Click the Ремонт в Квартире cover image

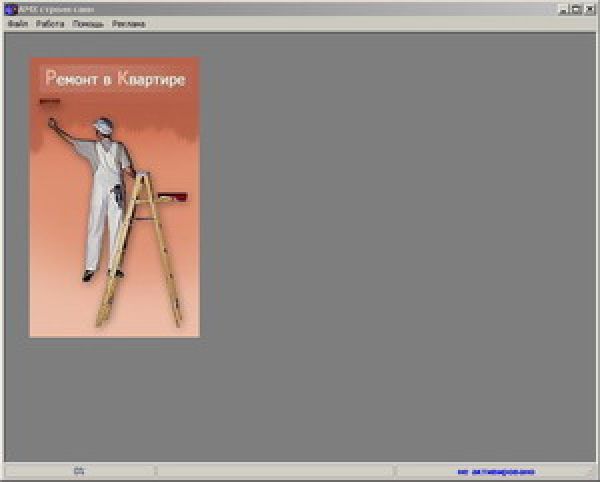pos(115,197)
